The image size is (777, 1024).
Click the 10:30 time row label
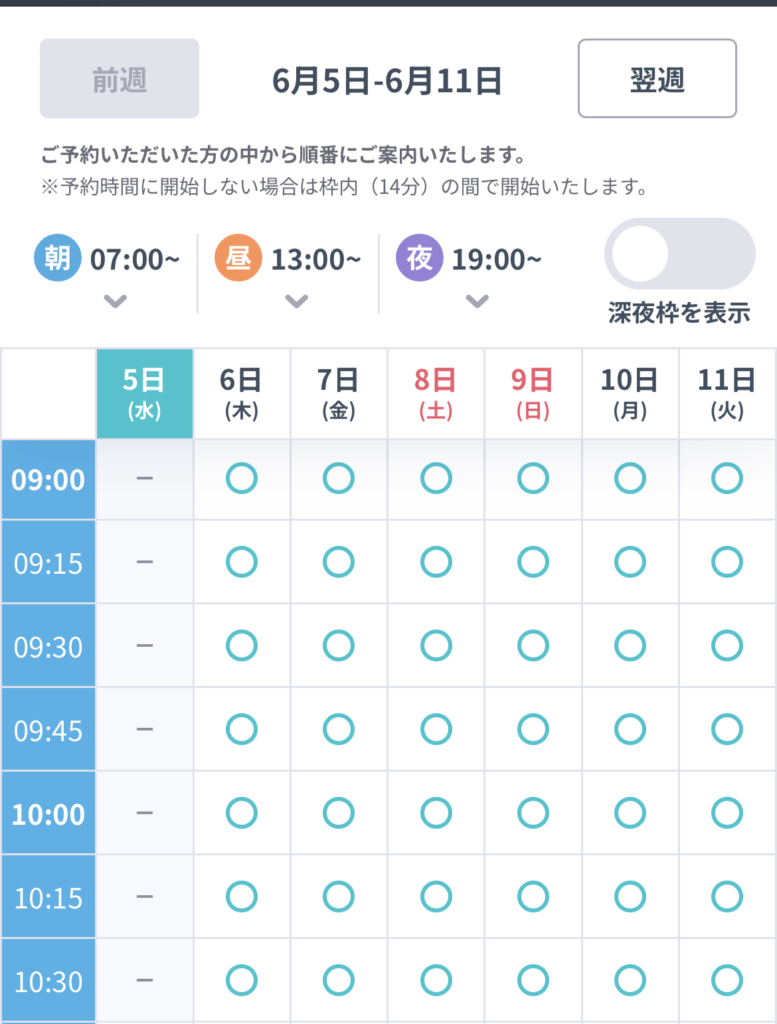48,981
